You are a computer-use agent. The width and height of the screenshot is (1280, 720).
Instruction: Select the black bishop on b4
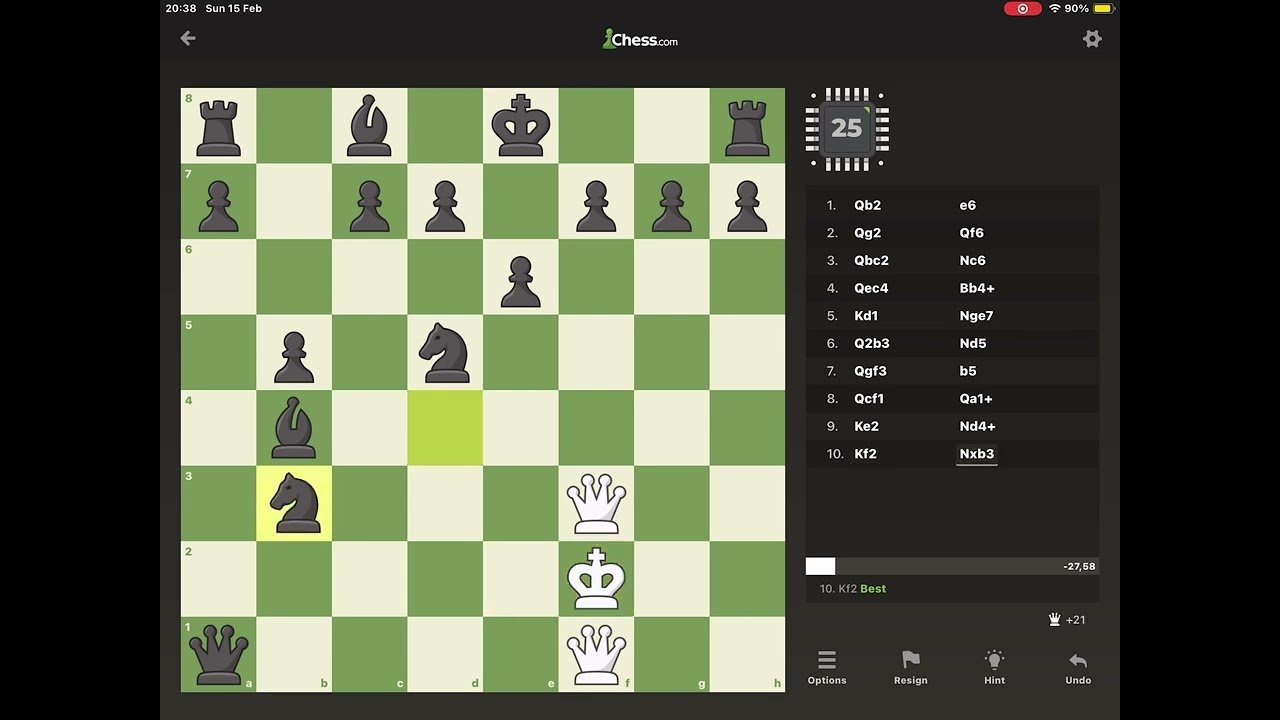click(294, 427)
